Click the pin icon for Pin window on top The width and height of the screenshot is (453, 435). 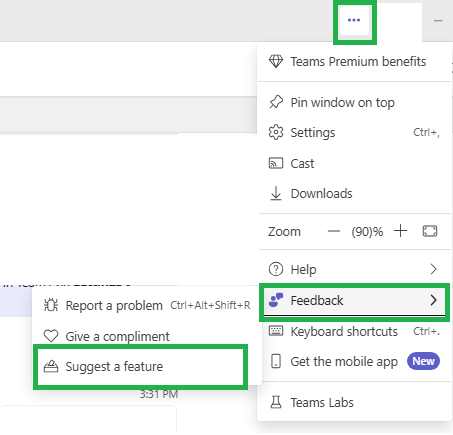click(x=276, y=102)
